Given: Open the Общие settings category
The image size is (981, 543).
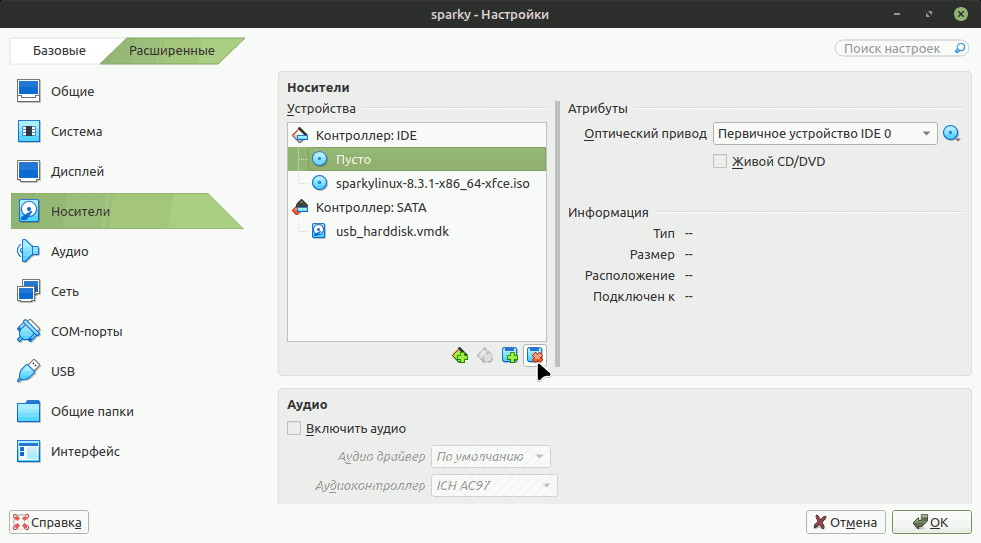Looking at the screenshot, I should click(127, 91).
